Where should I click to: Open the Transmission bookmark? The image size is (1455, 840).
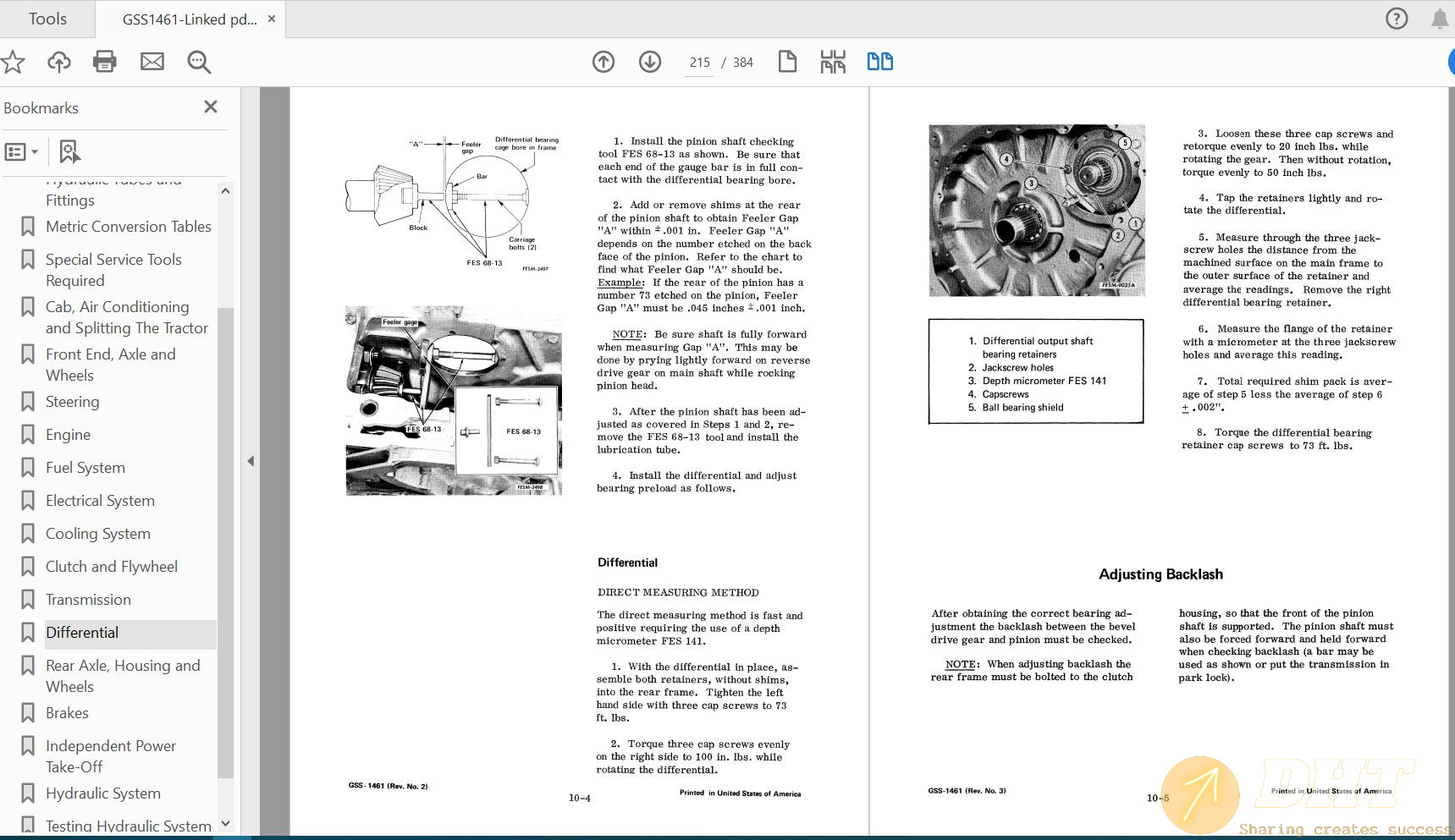pyautogui.click(x=88, y=600)
